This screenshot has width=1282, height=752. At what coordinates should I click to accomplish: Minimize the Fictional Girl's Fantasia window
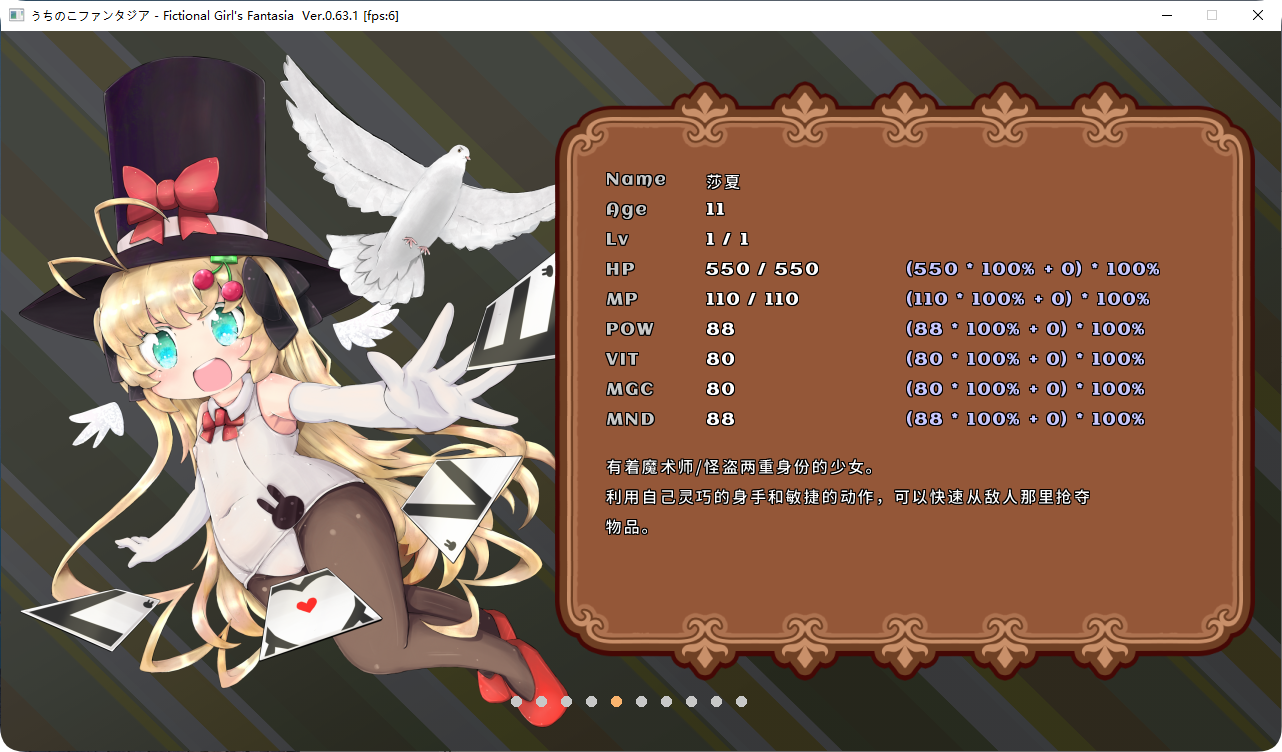(1167, 15)
